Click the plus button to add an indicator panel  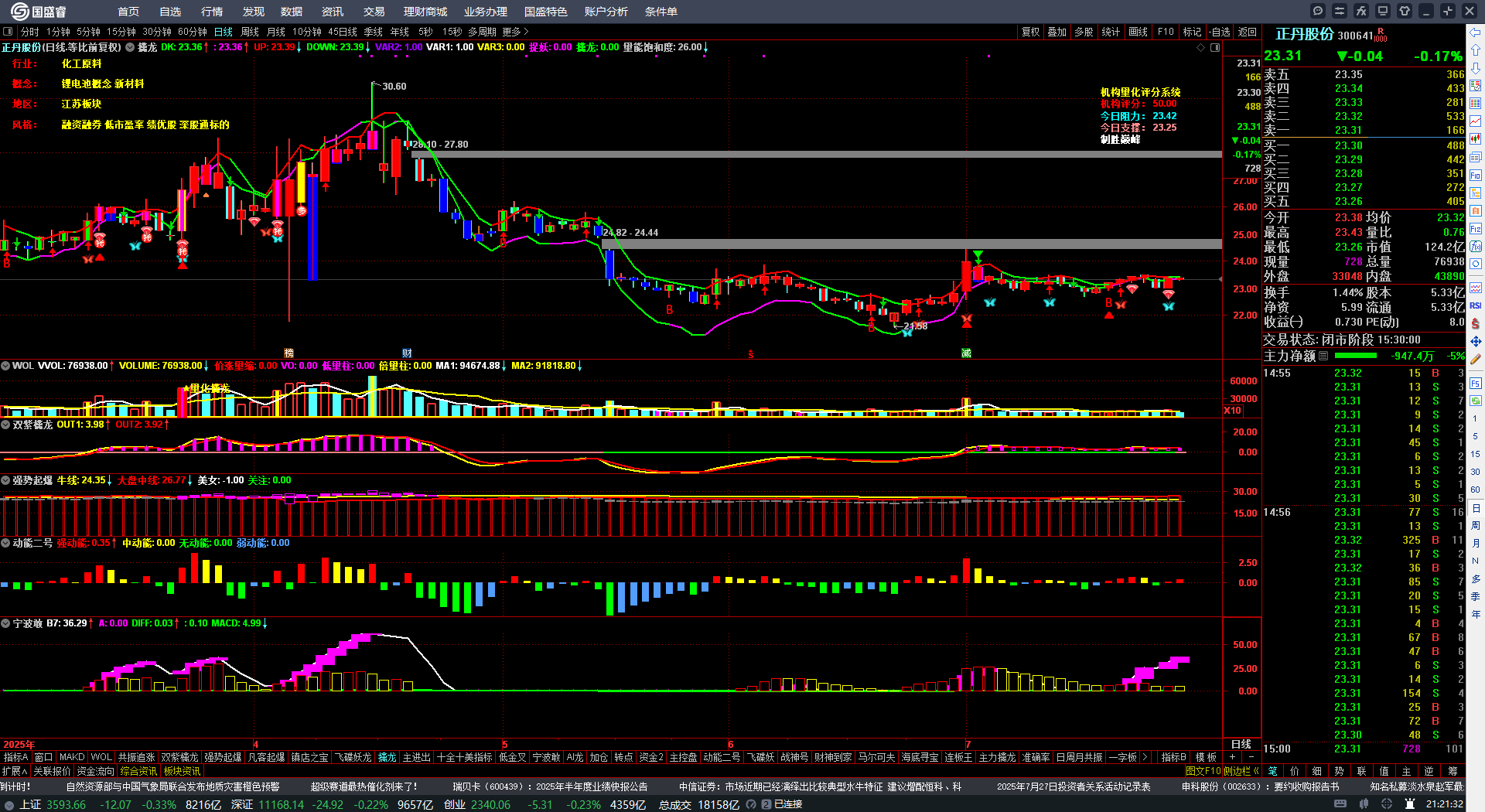click(x=1233, y=757)
